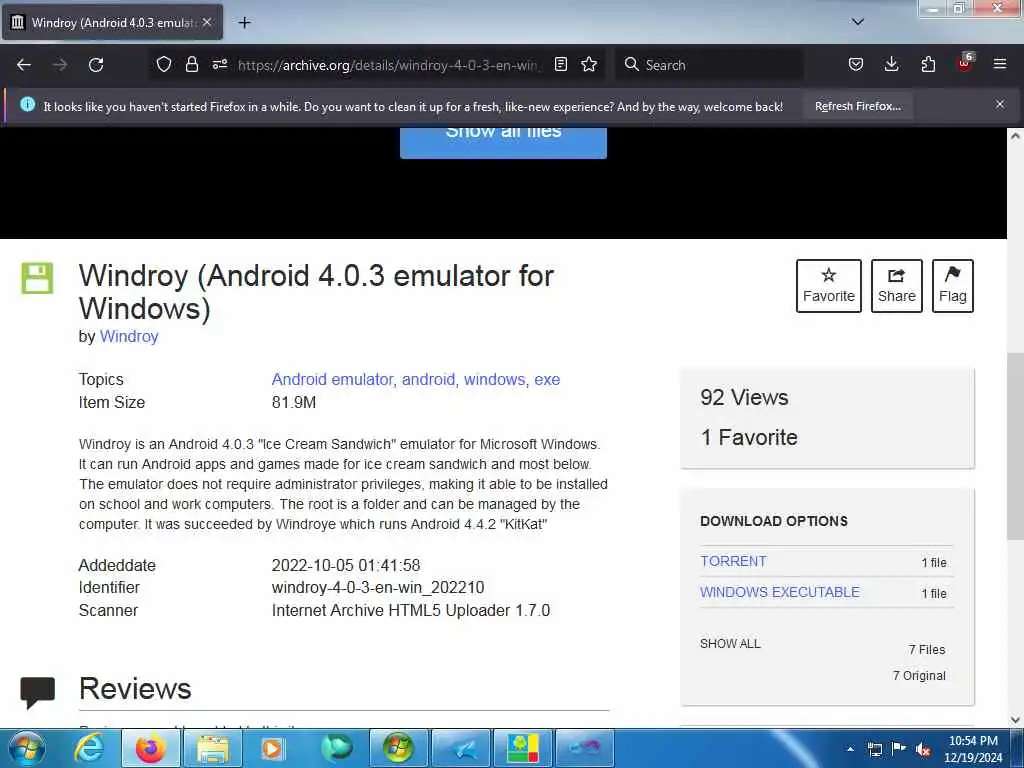Click the scrollbar up arrow
The height and width of the screenshot is (768, 1024).
pos(1015,136)
